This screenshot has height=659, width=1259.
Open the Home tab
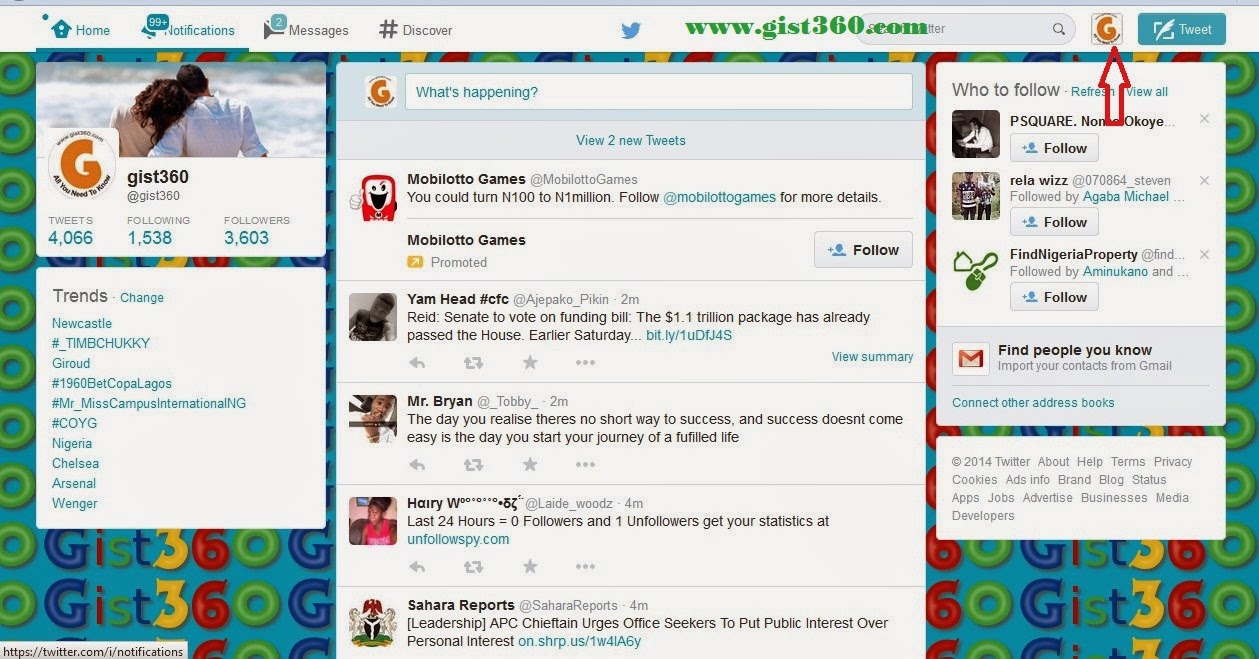80,30
